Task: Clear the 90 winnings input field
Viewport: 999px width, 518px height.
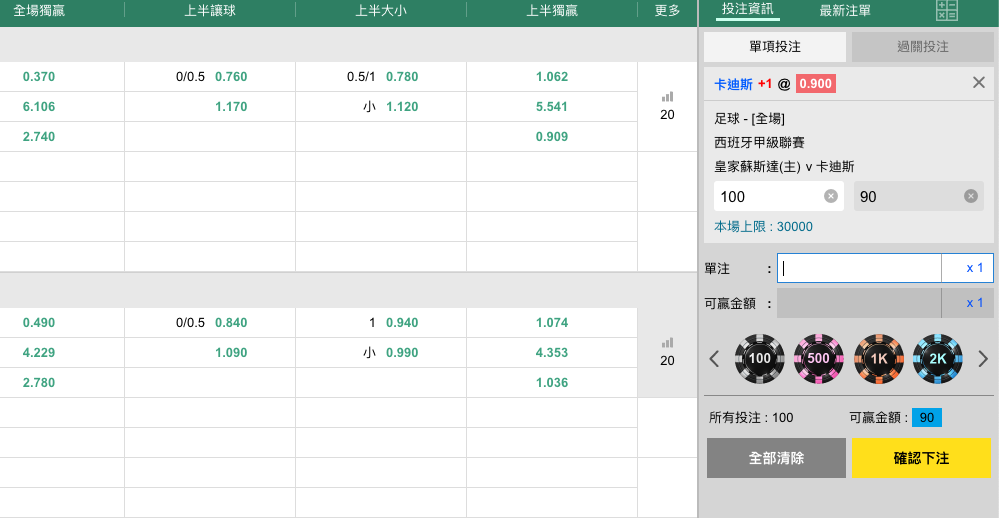Action: 970,197
